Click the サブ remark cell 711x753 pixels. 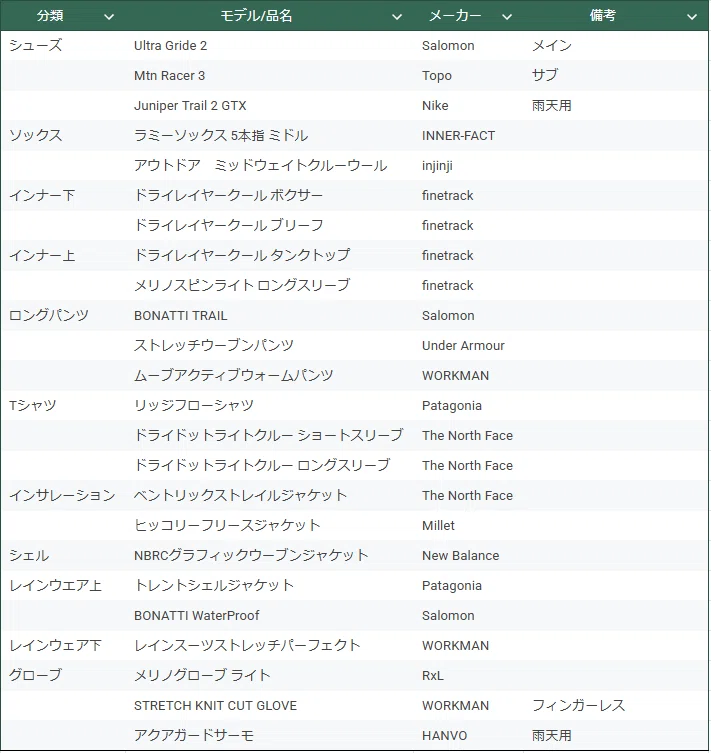click(x=545, y=75)
